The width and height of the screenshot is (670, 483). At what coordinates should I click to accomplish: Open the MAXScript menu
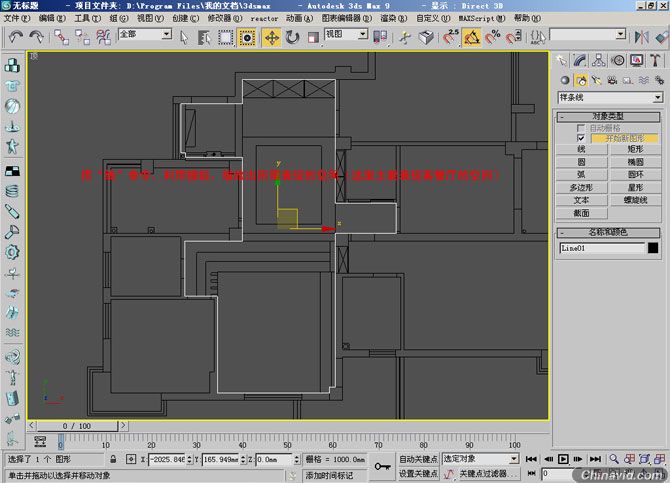(x=482, y=18)
